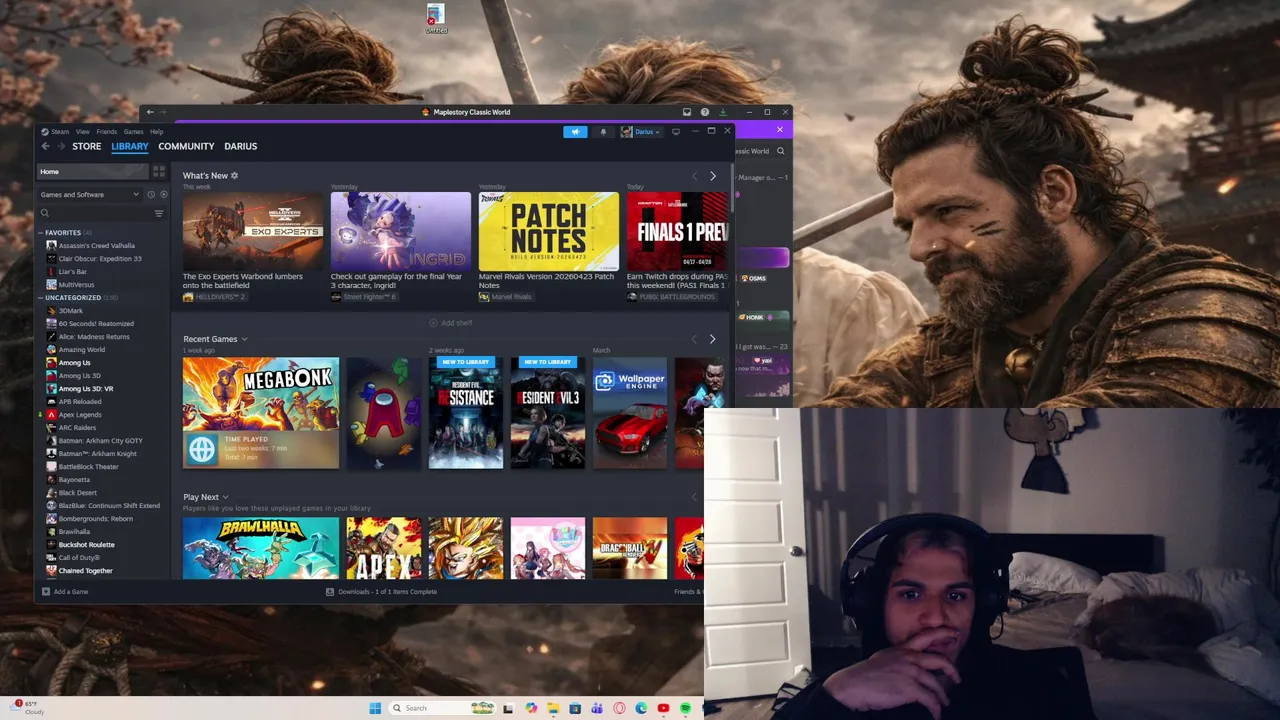
Task: Open Brawlhalla tile in Play Next
Action: (261, 548)
